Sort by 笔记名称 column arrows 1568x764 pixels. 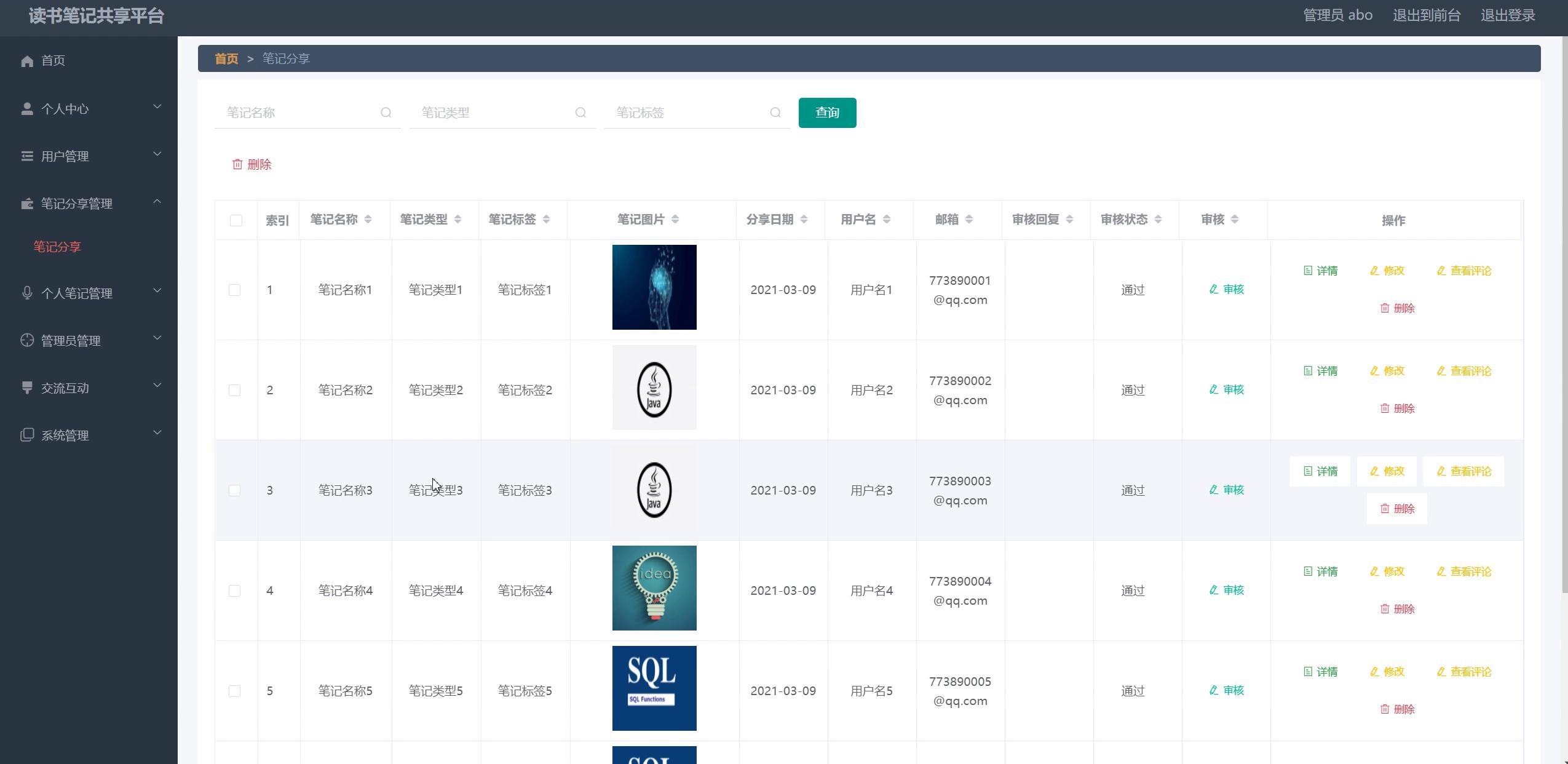368,220
